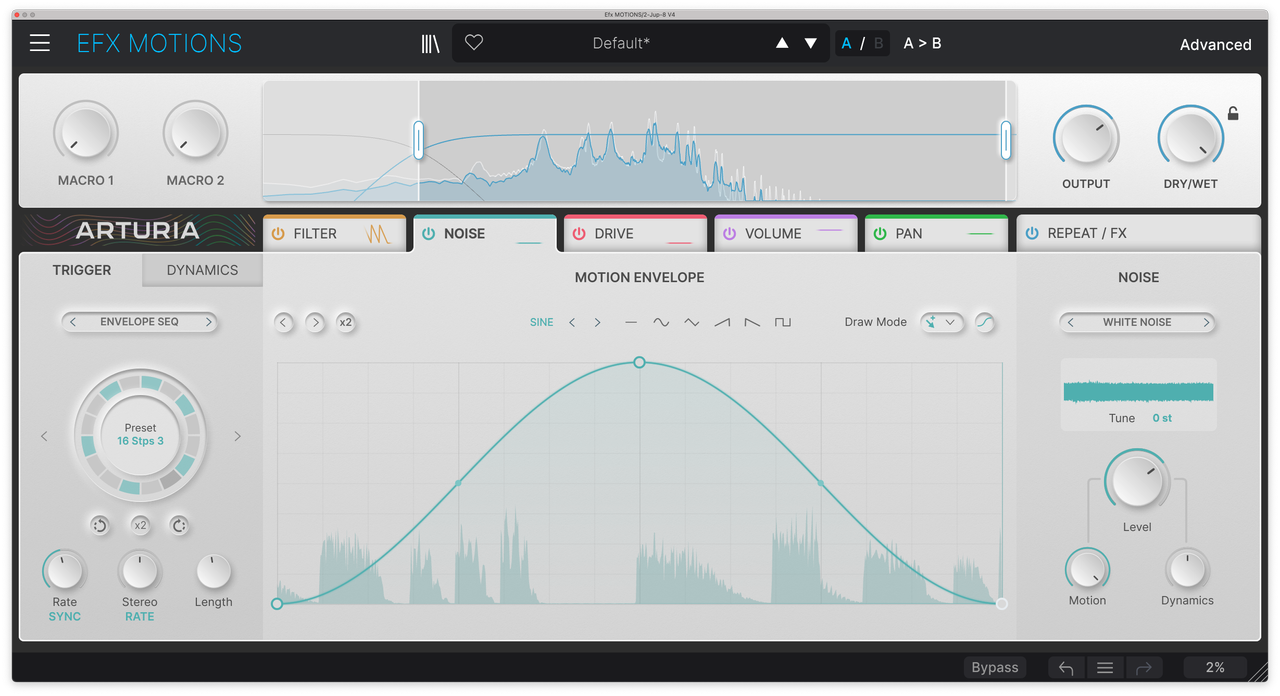Viewport: 1280px width, 696px height.
Task: Double the sequencer steps with x2 button
Action: (140, 525)
